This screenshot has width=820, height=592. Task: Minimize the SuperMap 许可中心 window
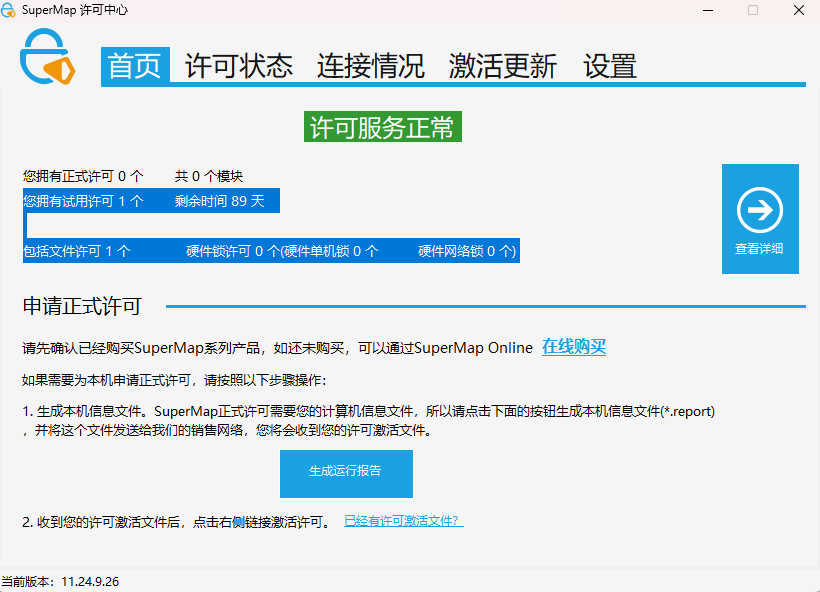(x=708, y=10)
